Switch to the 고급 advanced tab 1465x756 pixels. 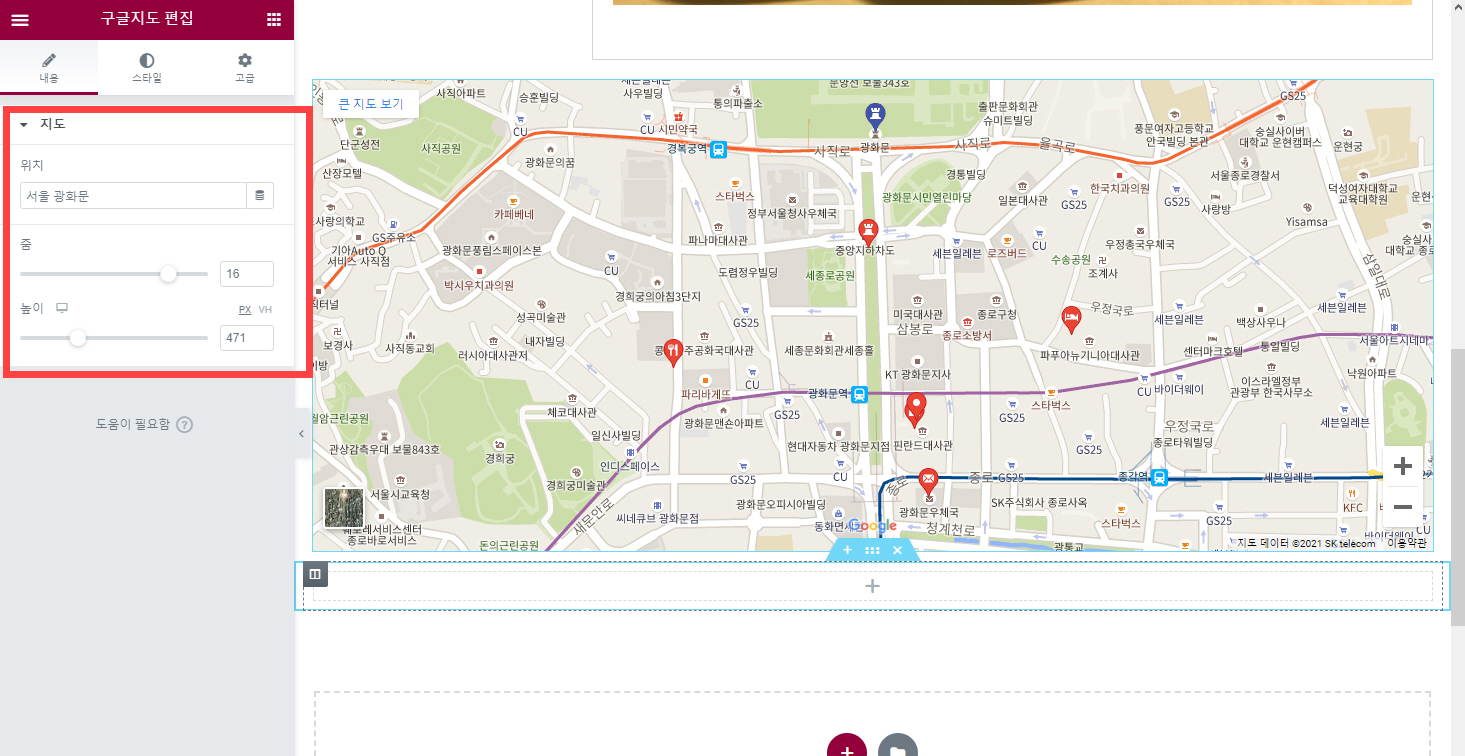point(245,67)
